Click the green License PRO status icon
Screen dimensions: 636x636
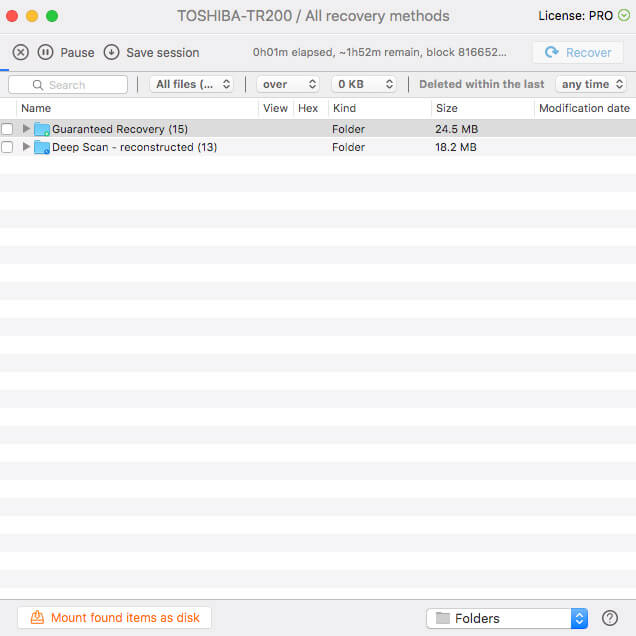click(625, 16)
